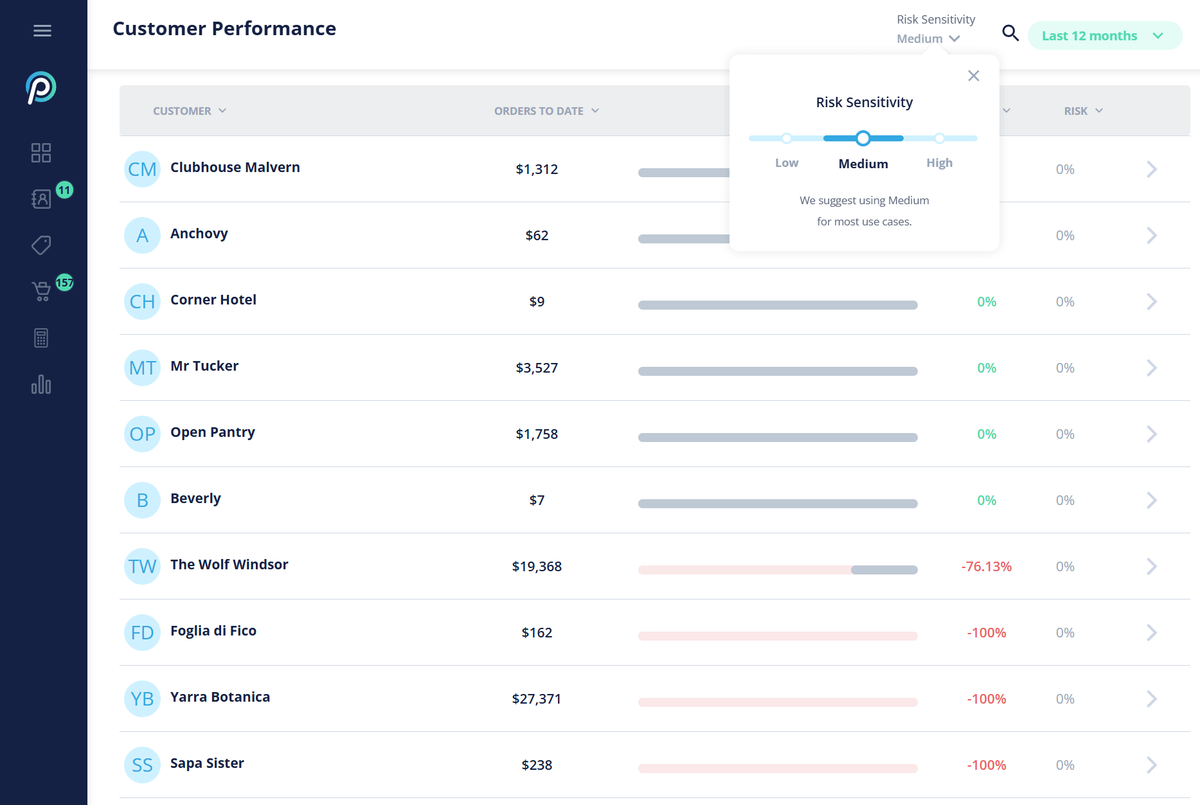Open Mr Tucker row arrow
Screen dimensions: 1200x805
tap(1152, 368)
